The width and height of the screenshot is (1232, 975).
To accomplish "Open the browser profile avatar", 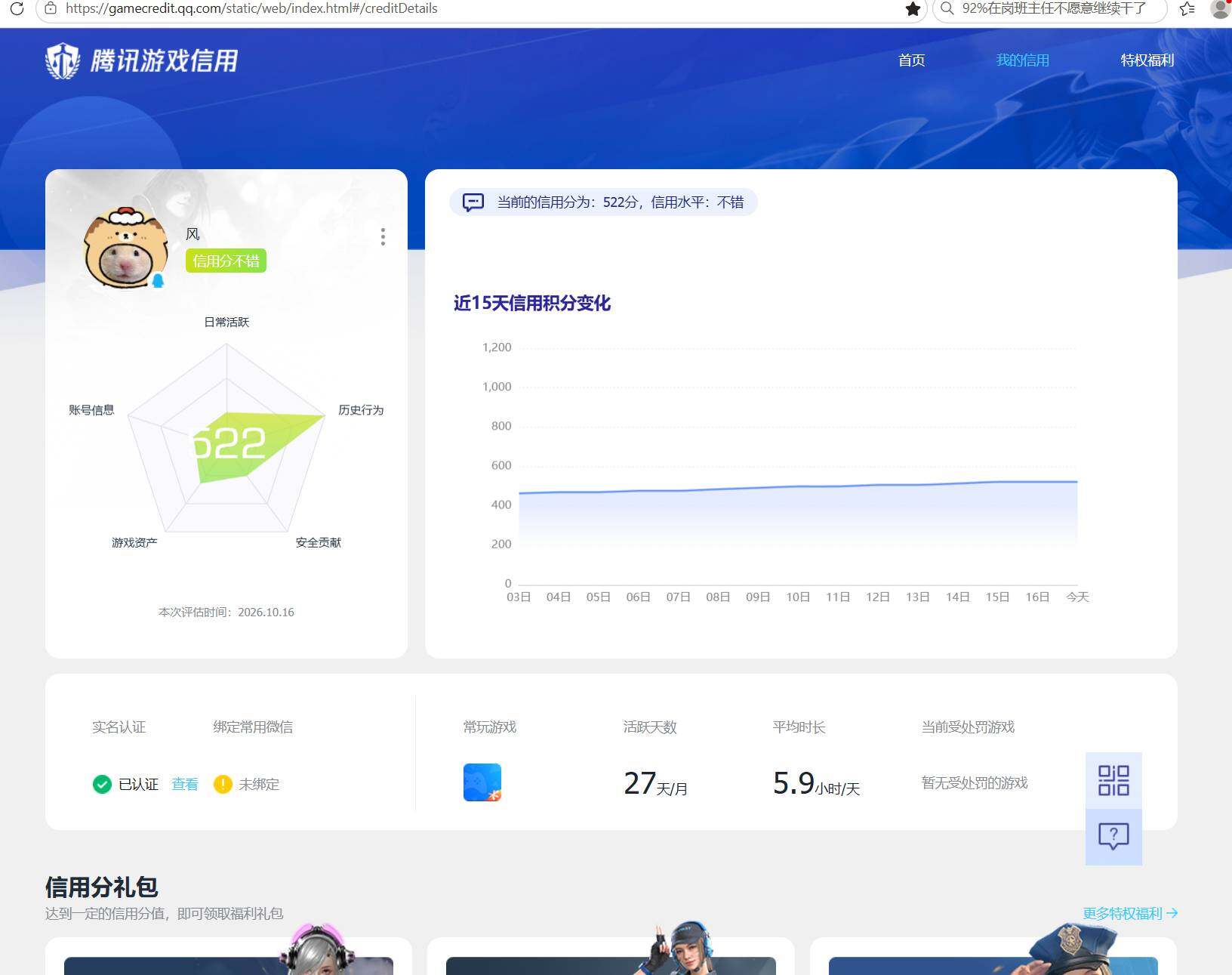I will coord(1221,8).
